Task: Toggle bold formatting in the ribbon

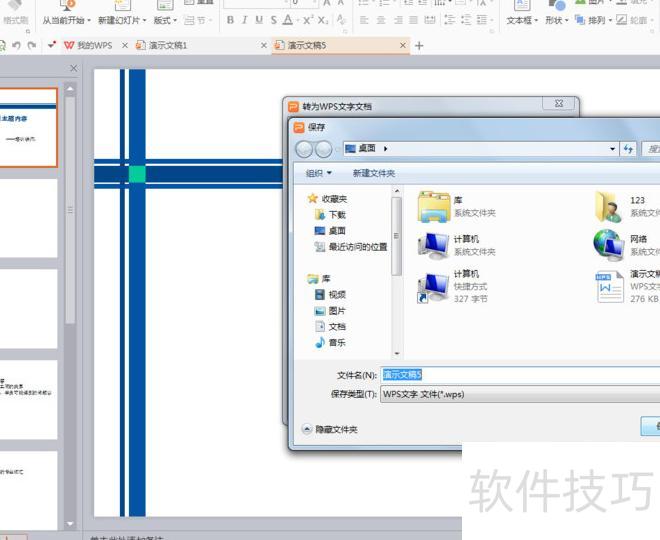Action: [x=230, y=20]
